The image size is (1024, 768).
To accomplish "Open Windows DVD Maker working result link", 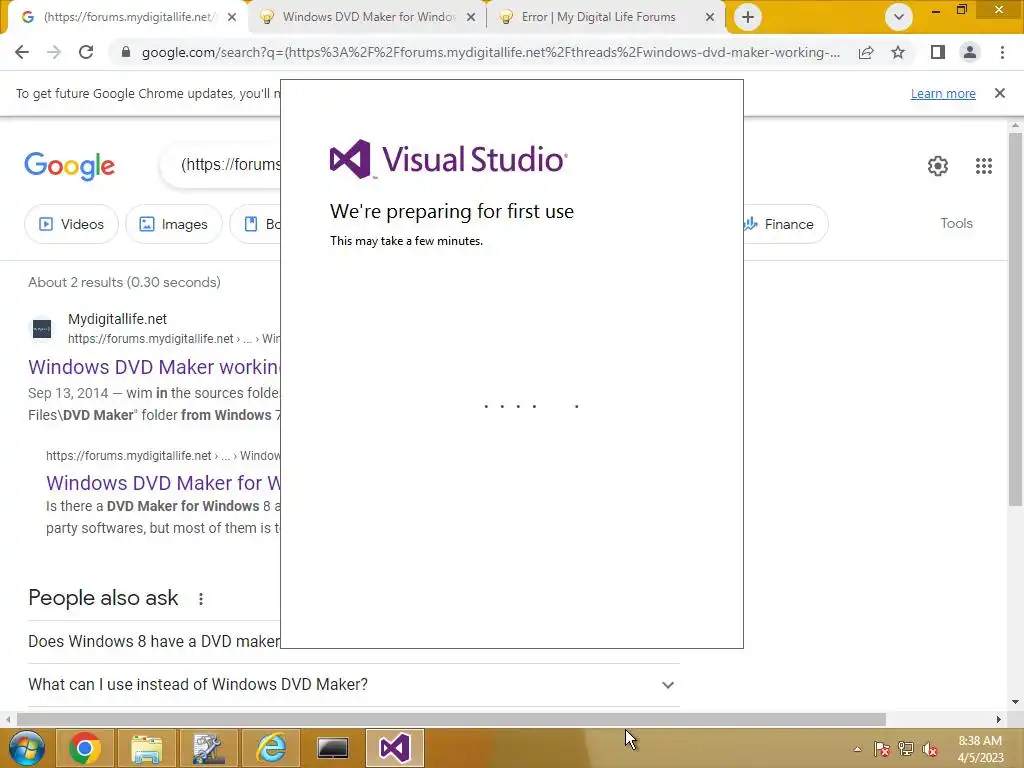I will click(154, 367).
